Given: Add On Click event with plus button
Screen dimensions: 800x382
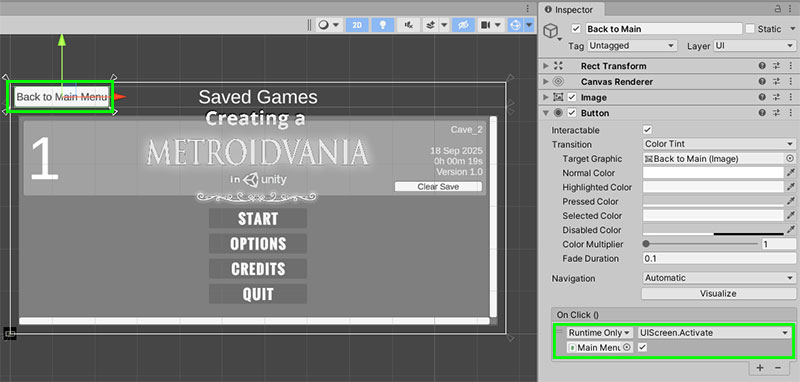Looking at the screenshot, I should 760,367.
